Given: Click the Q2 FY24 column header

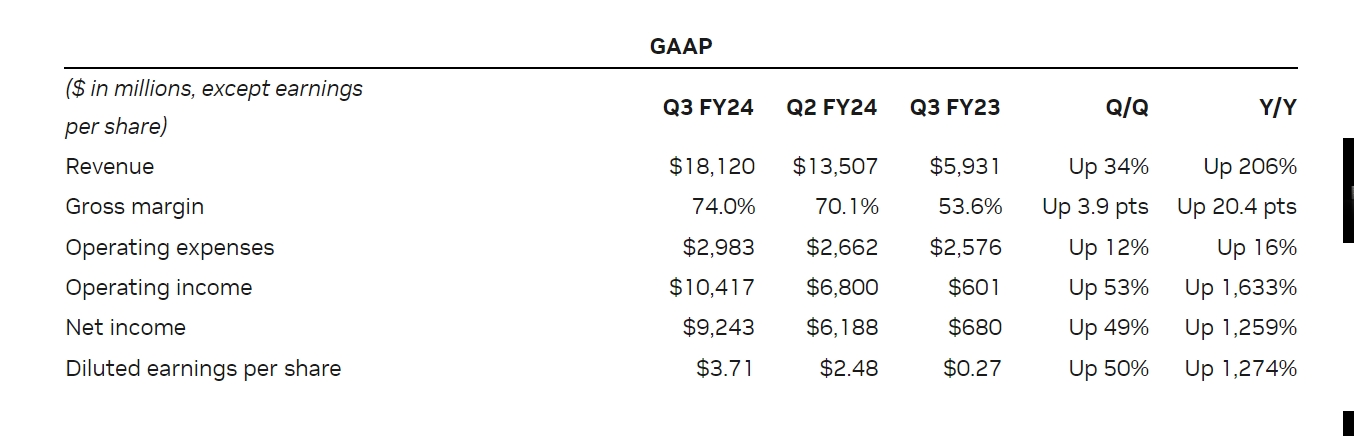Looking at the screenshot, I should click(x=832, y=108).
